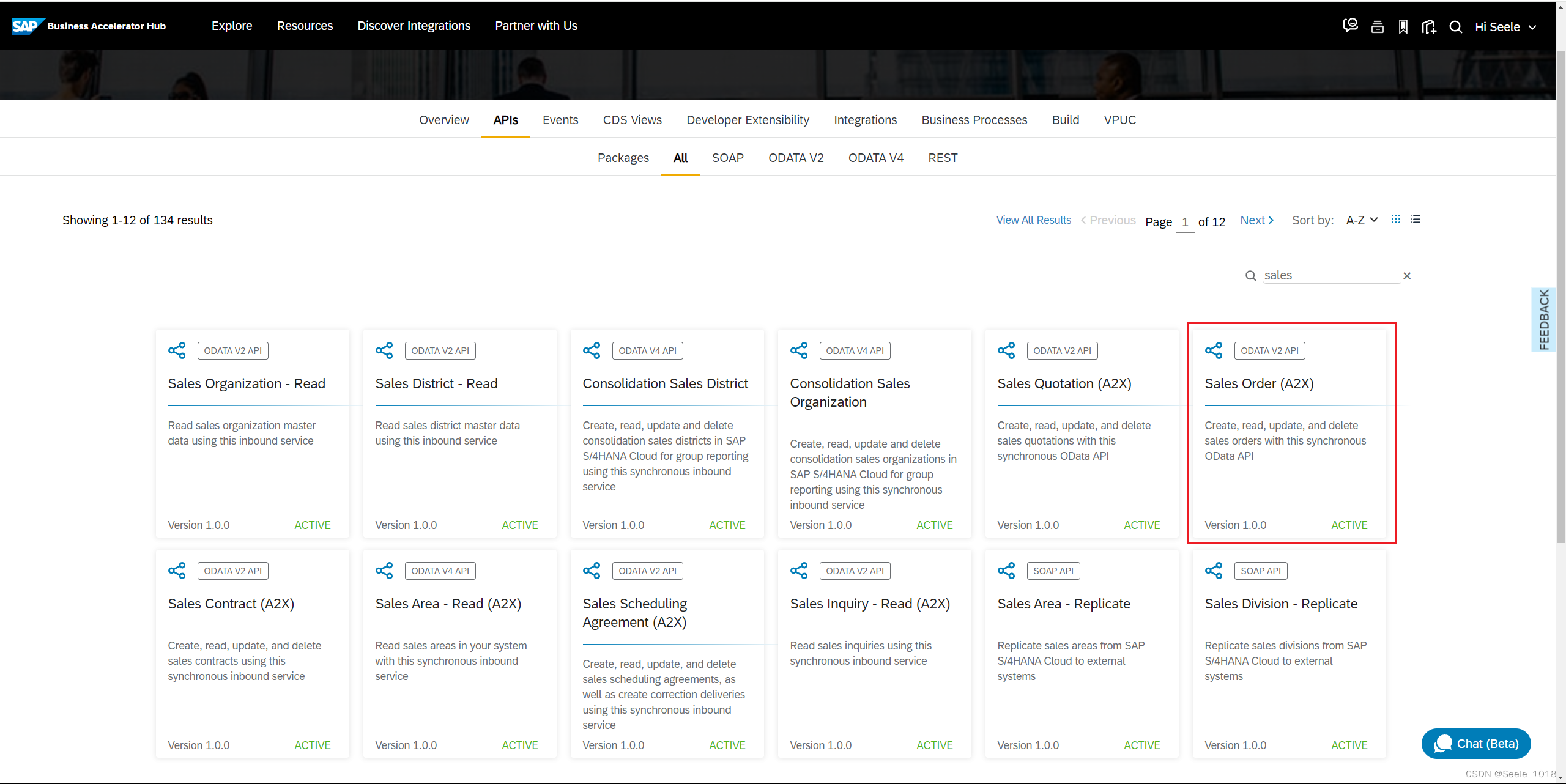The height and width of the screenshot is (784, 1566).
Task: Click share icon on Sales Division - Replicate card
Action: (x=1214, y=571)
